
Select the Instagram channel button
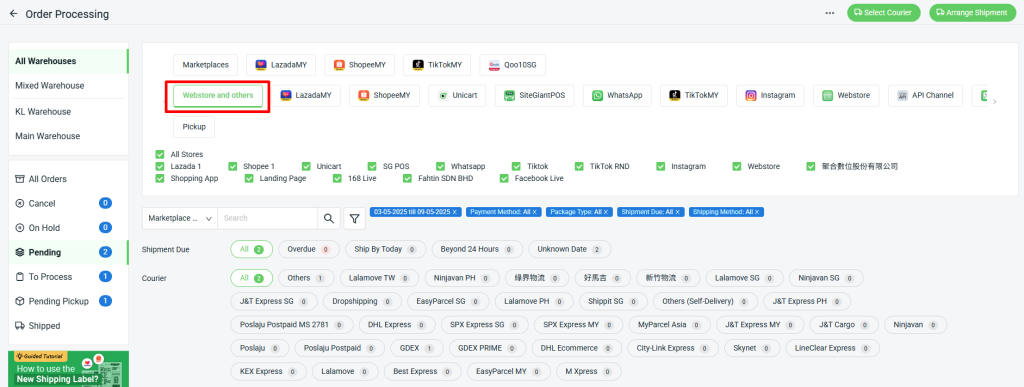(x=771, y=95)
